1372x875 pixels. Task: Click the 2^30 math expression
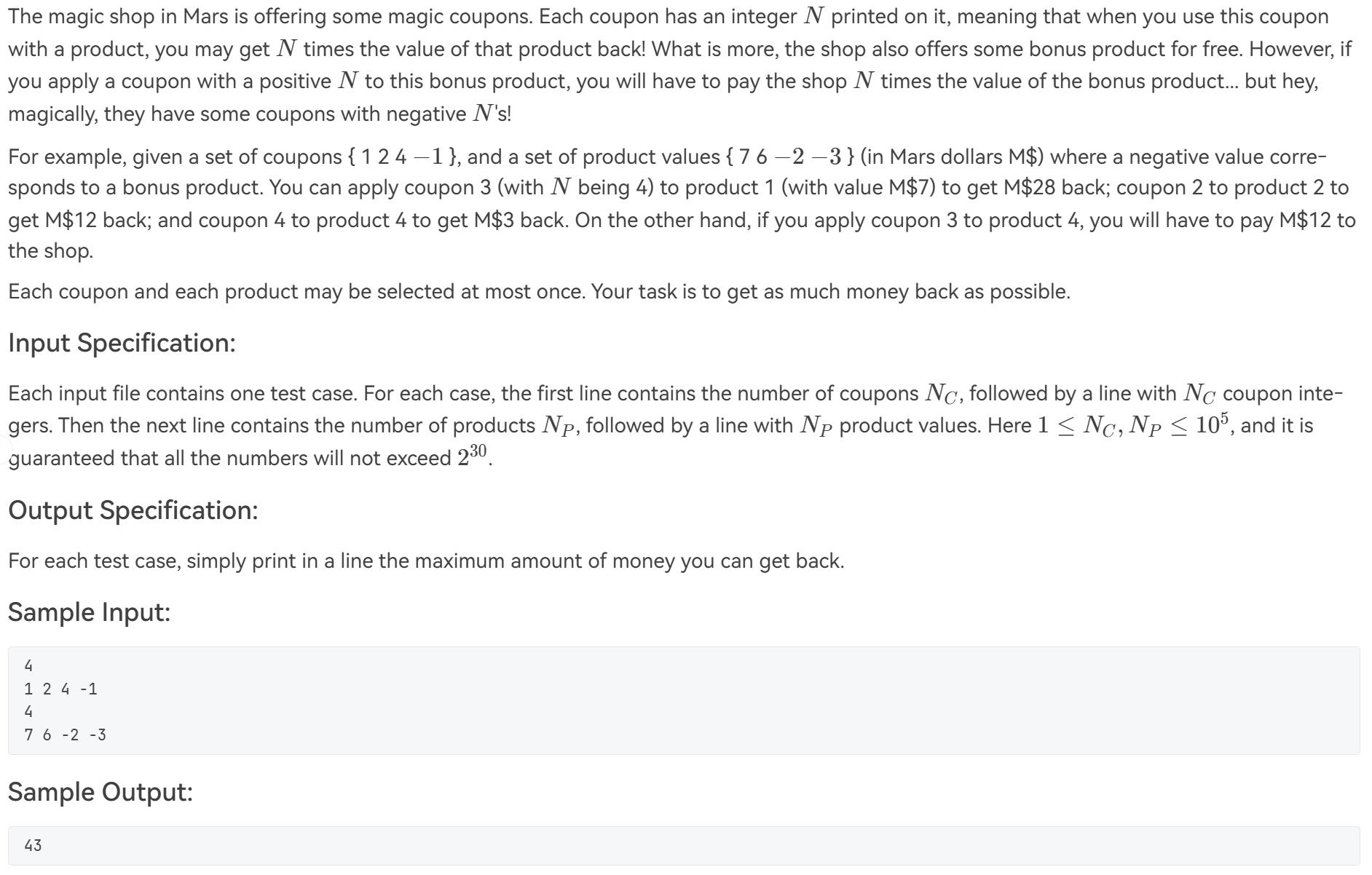coord(472,456)
